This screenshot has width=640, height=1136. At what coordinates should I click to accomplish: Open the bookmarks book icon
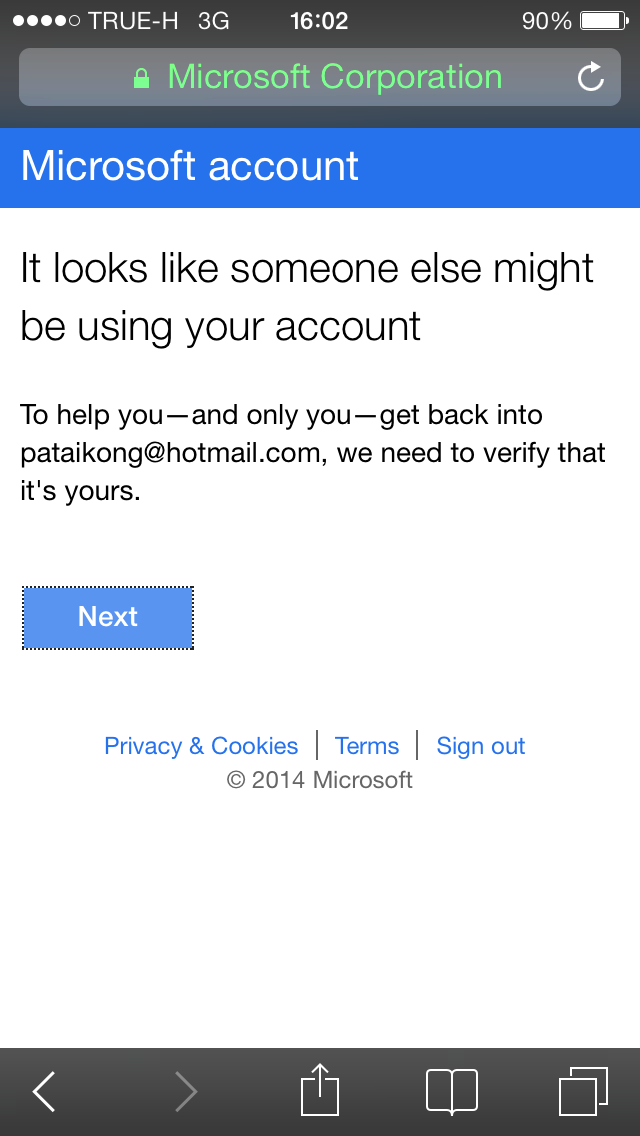point(451,1091)
